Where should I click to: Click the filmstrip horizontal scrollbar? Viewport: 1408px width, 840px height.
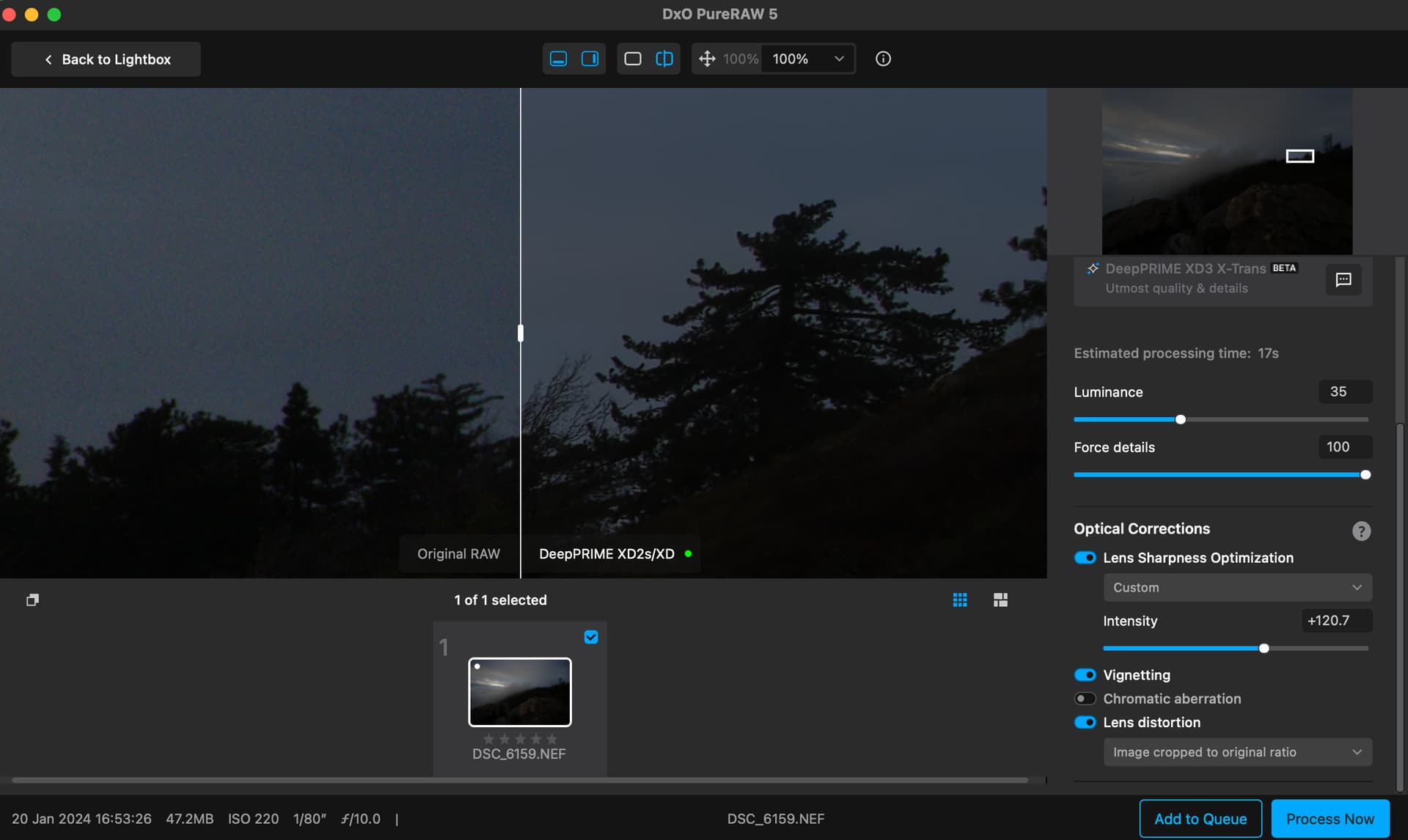[x=520, y=780]
